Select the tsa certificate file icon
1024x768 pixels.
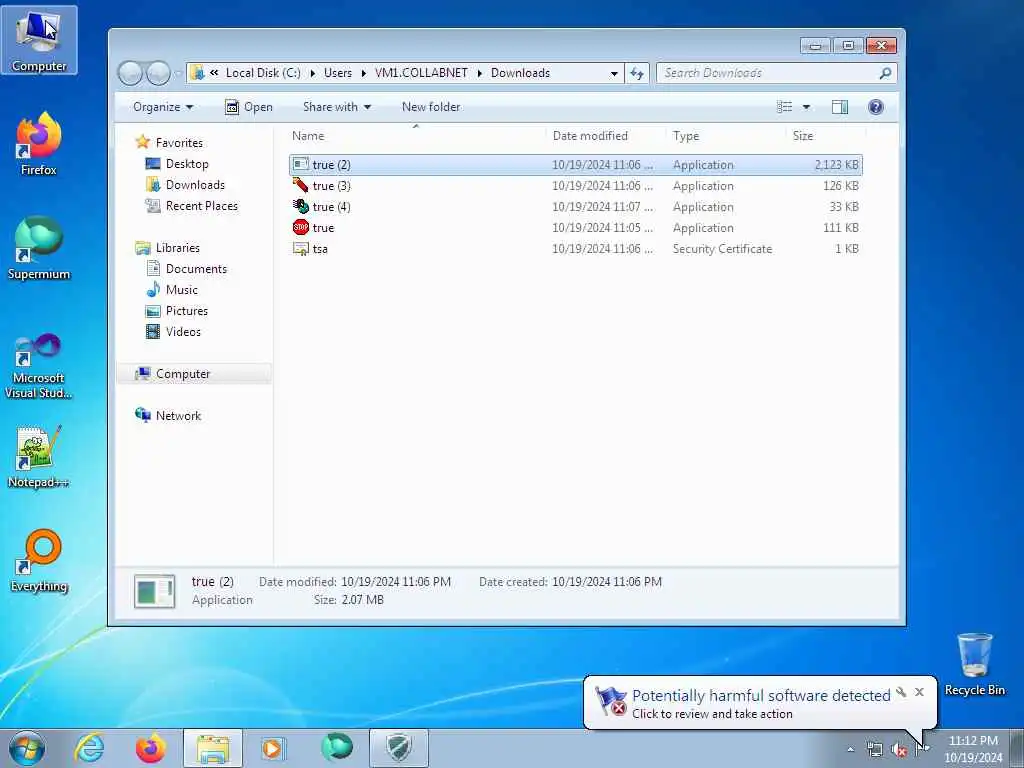300,248
